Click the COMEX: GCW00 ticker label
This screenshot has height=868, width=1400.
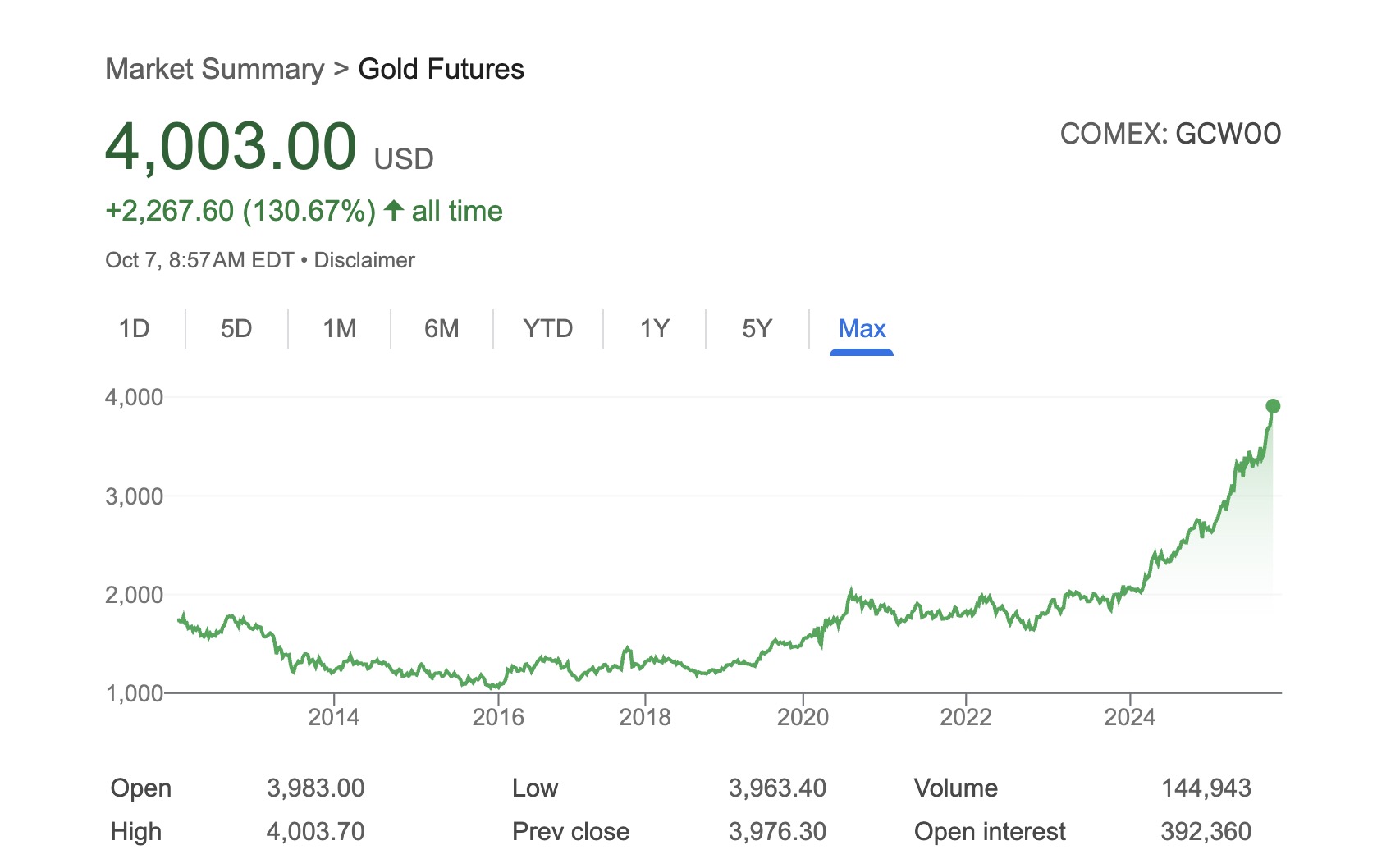click(1171, 134)
